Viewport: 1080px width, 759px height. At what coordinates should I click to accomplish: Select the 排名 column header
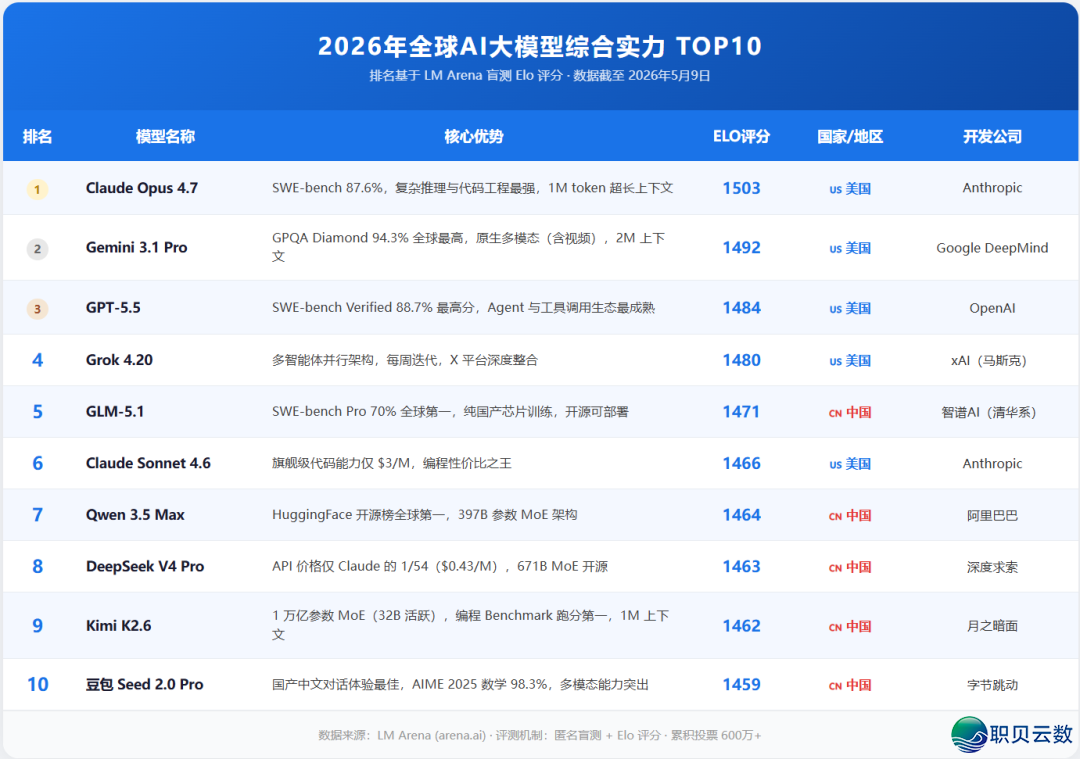click(37, 136)
